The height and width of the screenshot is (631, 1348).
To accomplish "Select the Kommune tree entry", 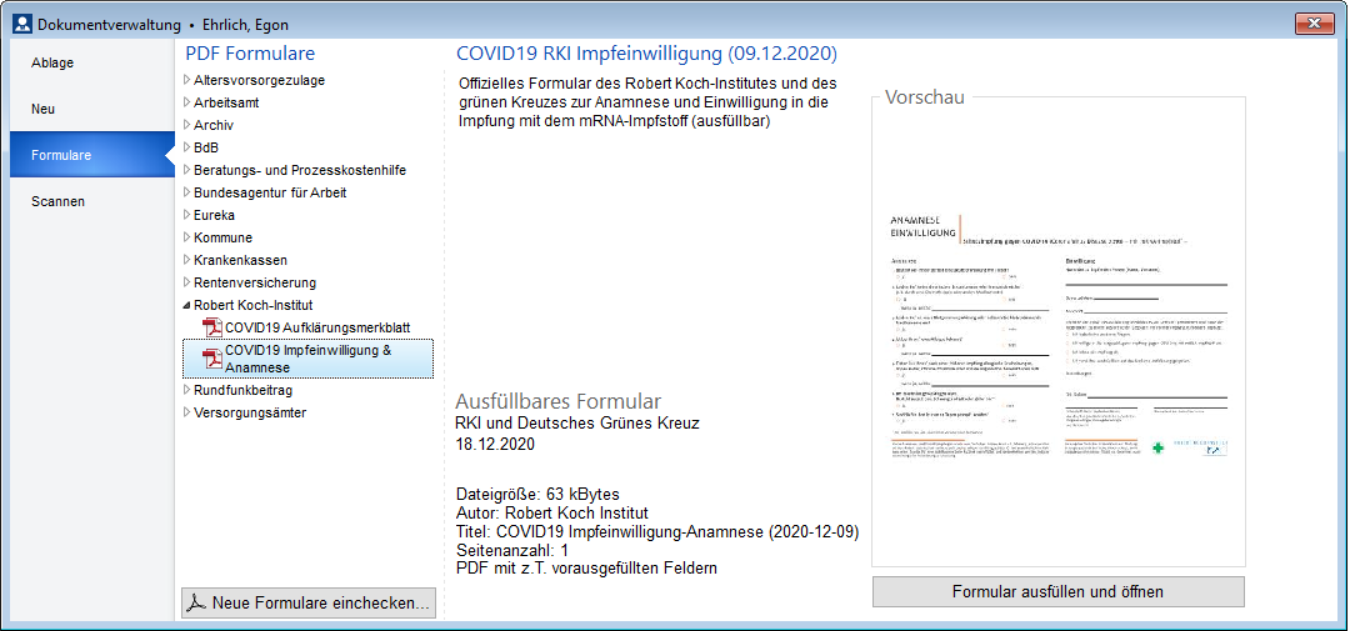I will click(x=223, y=237).
